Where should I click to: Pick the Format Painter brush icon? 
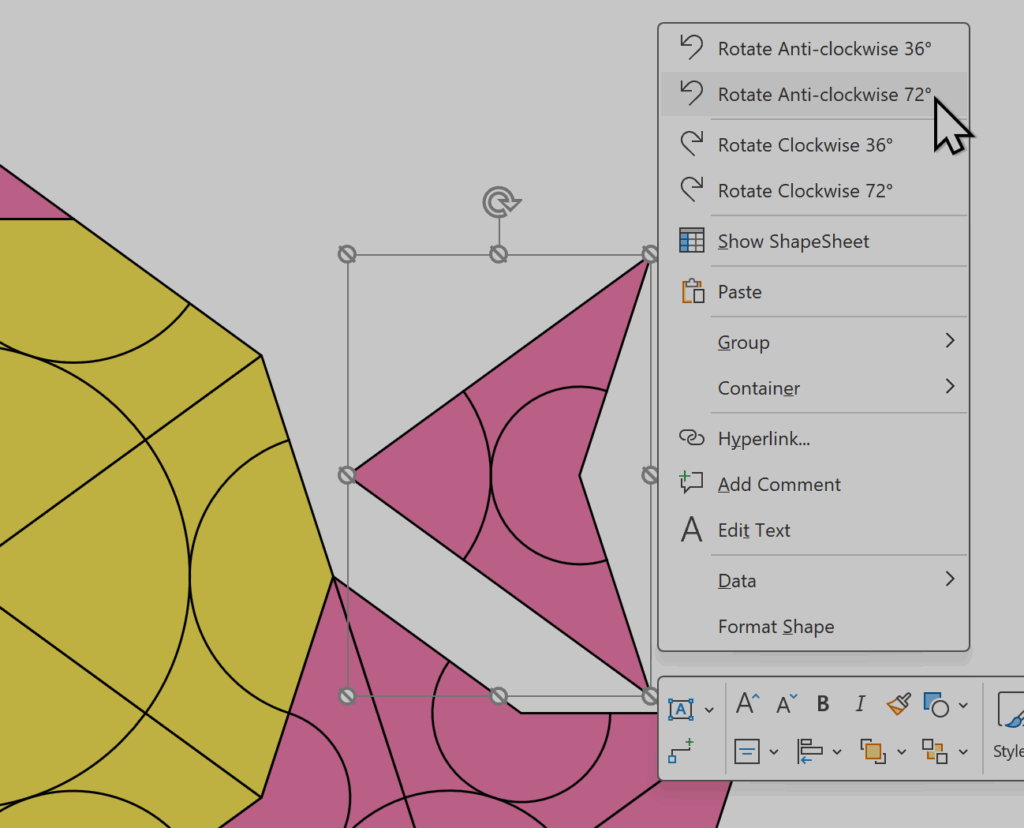(x=899, y=704)
